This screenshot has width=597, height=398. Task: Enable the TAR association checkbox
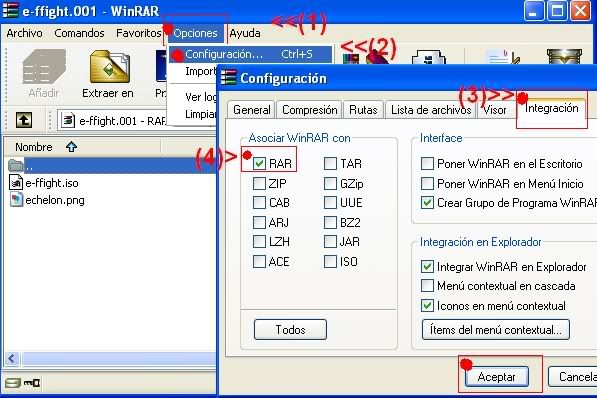click(x=330, y=164)
